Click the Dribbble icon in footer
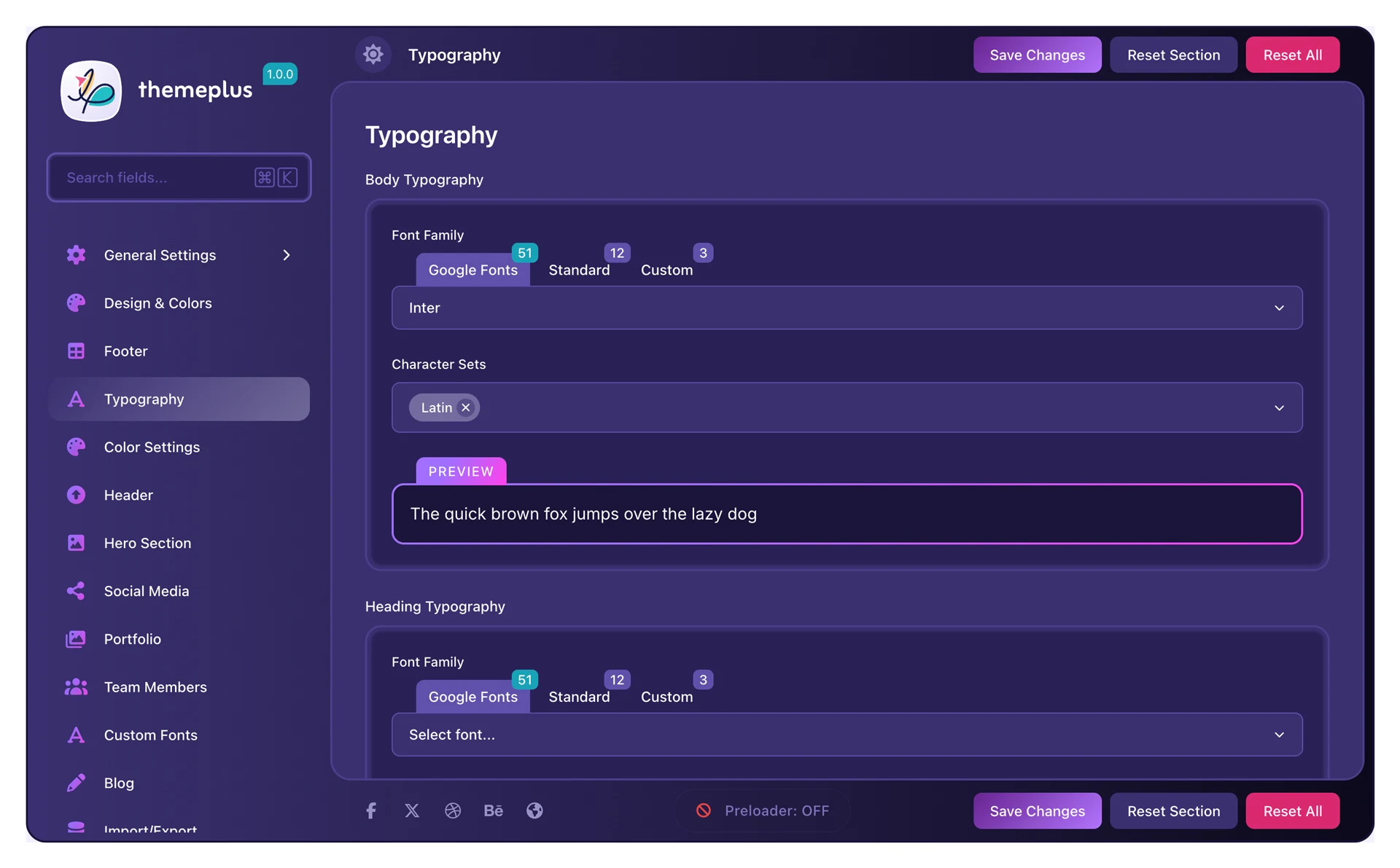The height and width of the screenshot is (868, 1400). click(453, 810)
